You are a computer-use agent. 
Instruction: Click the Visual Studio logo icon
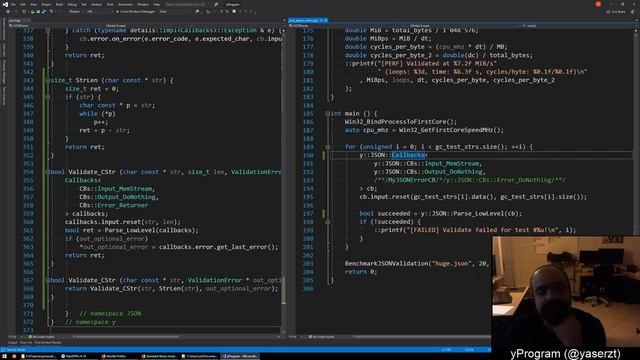5,4
